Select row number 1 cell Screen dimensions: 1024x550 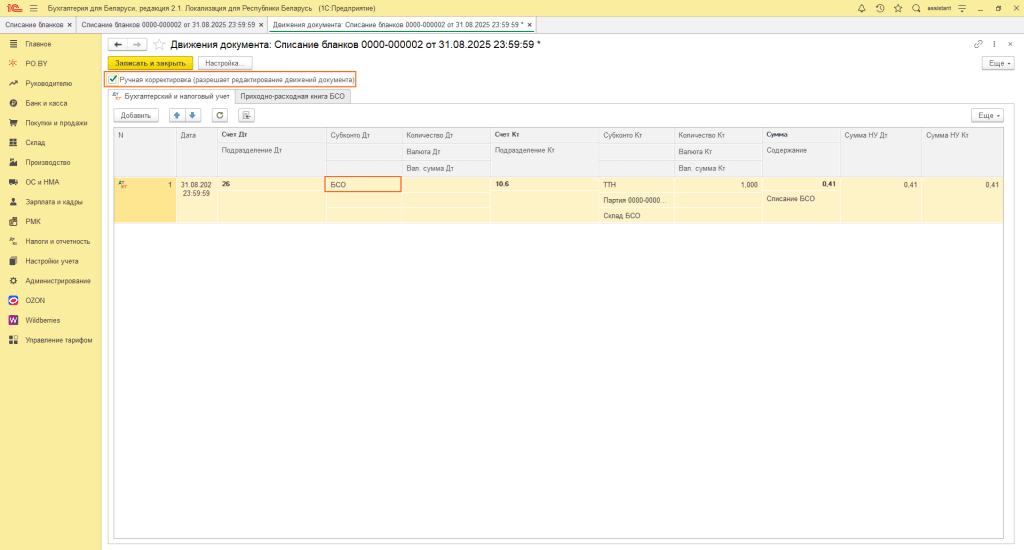coord(145,200)
